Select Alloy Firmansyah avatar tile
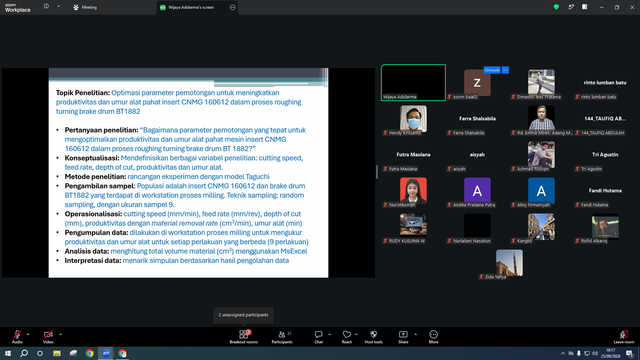Image resolution: width=640 pixels, height=360 pixels. [541, 191]
